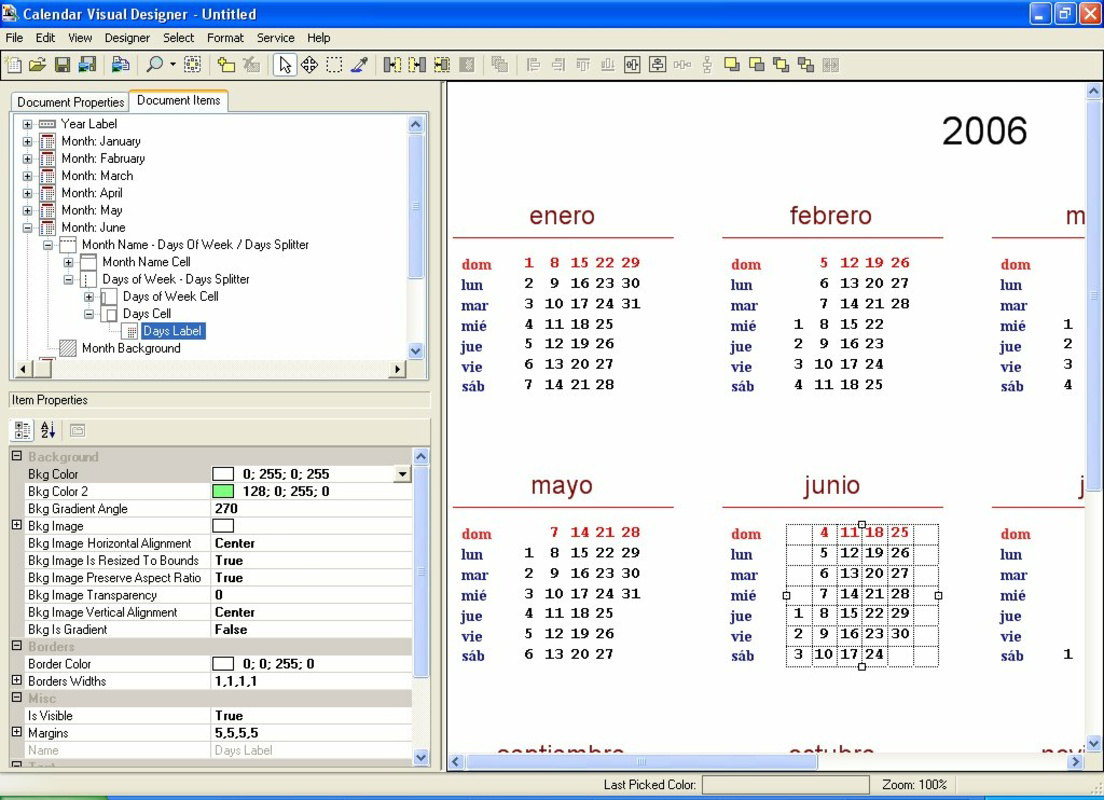Select the Month Background tree item
Image resolution: width=1104 pixels, height=800 pixels.
coord(131,348)
